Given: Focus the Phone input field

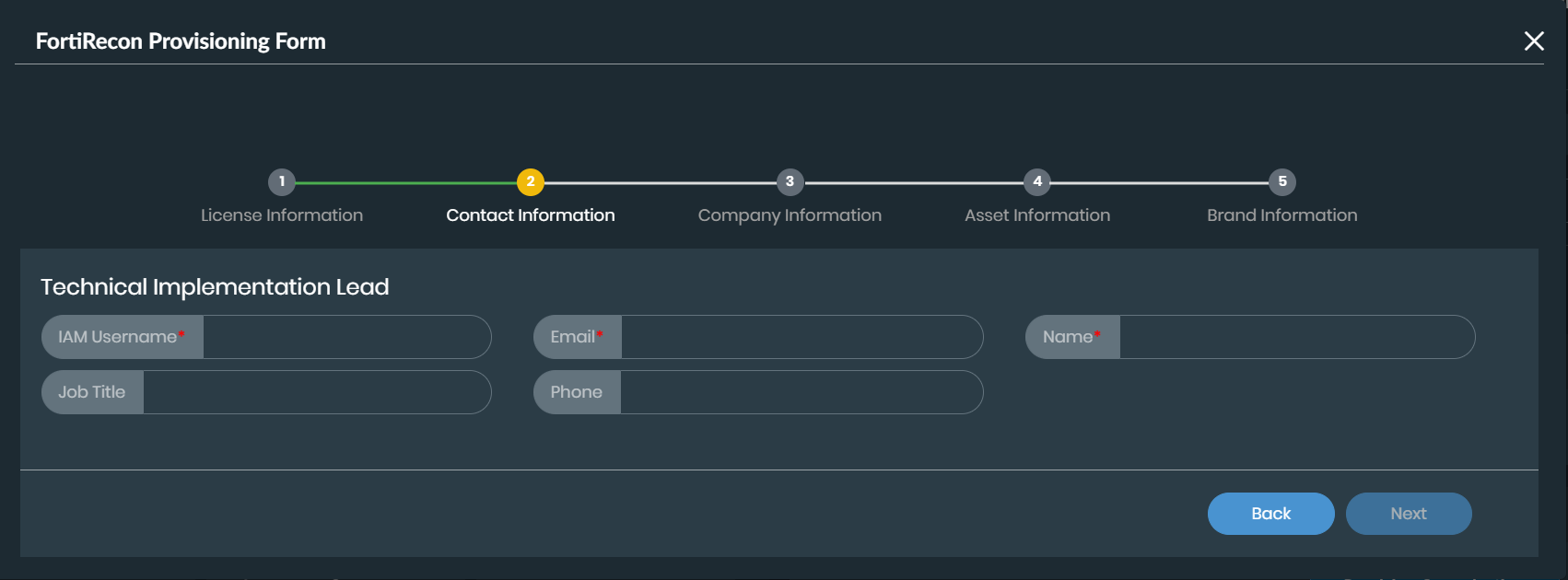Looking at the screenshot, I should pyautogui.click(x=801, y=392).
